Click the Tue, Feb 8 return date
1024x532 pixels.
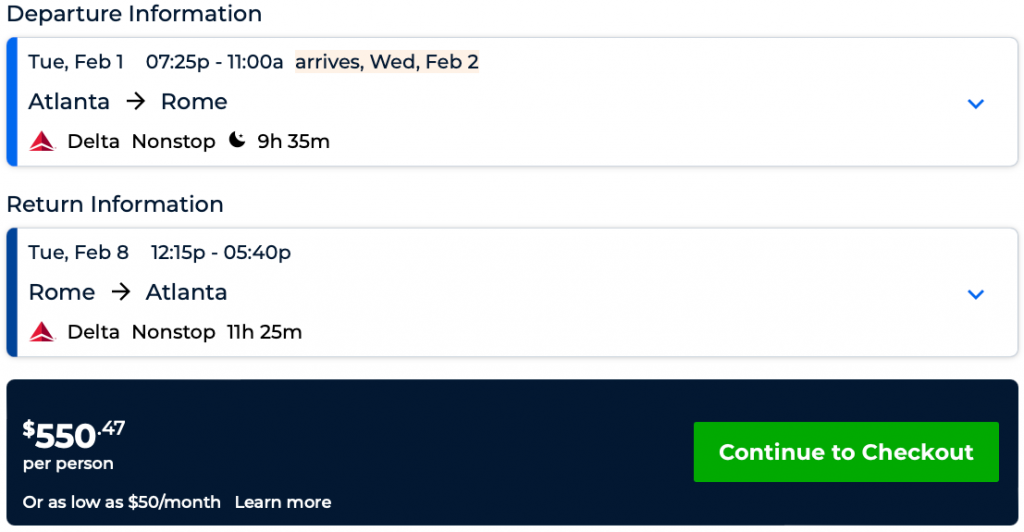coord(78,252)
